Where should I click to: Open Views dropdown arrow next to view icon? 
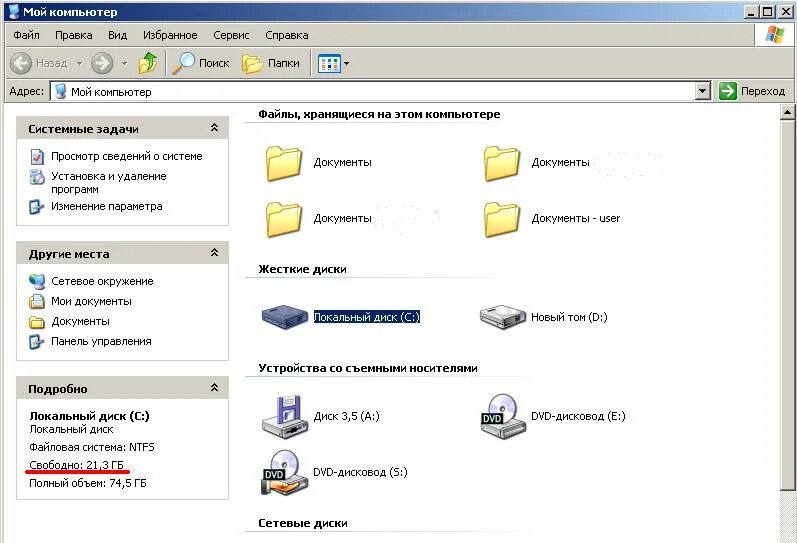(346, 64)
